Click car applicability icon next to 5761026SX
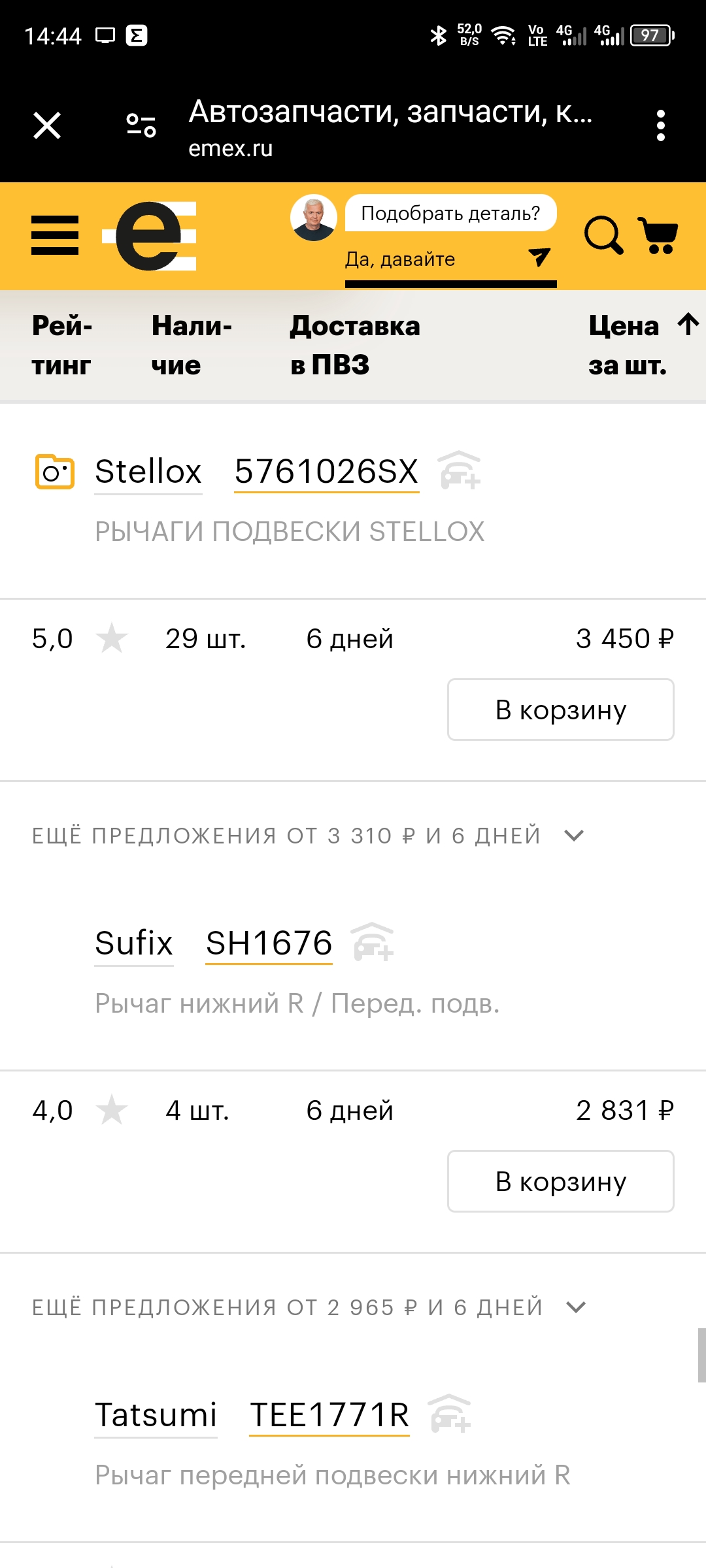Image resolution: width=706 pixels, height=1568 pixels. point(460,470)
